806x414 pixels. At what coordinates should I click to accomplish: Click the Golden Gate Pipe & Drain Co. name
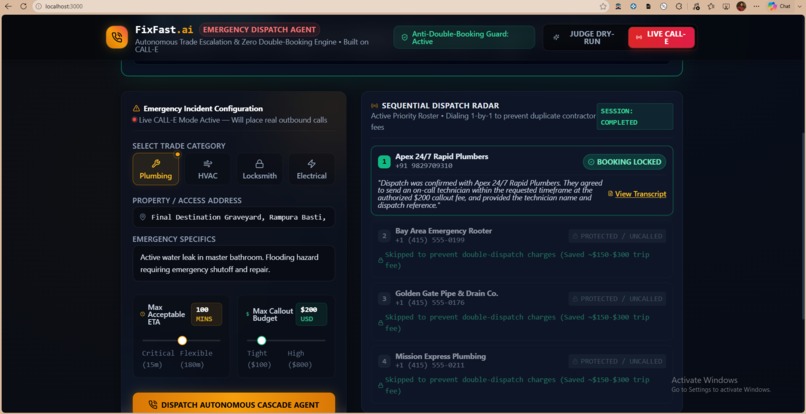(447, 293)
